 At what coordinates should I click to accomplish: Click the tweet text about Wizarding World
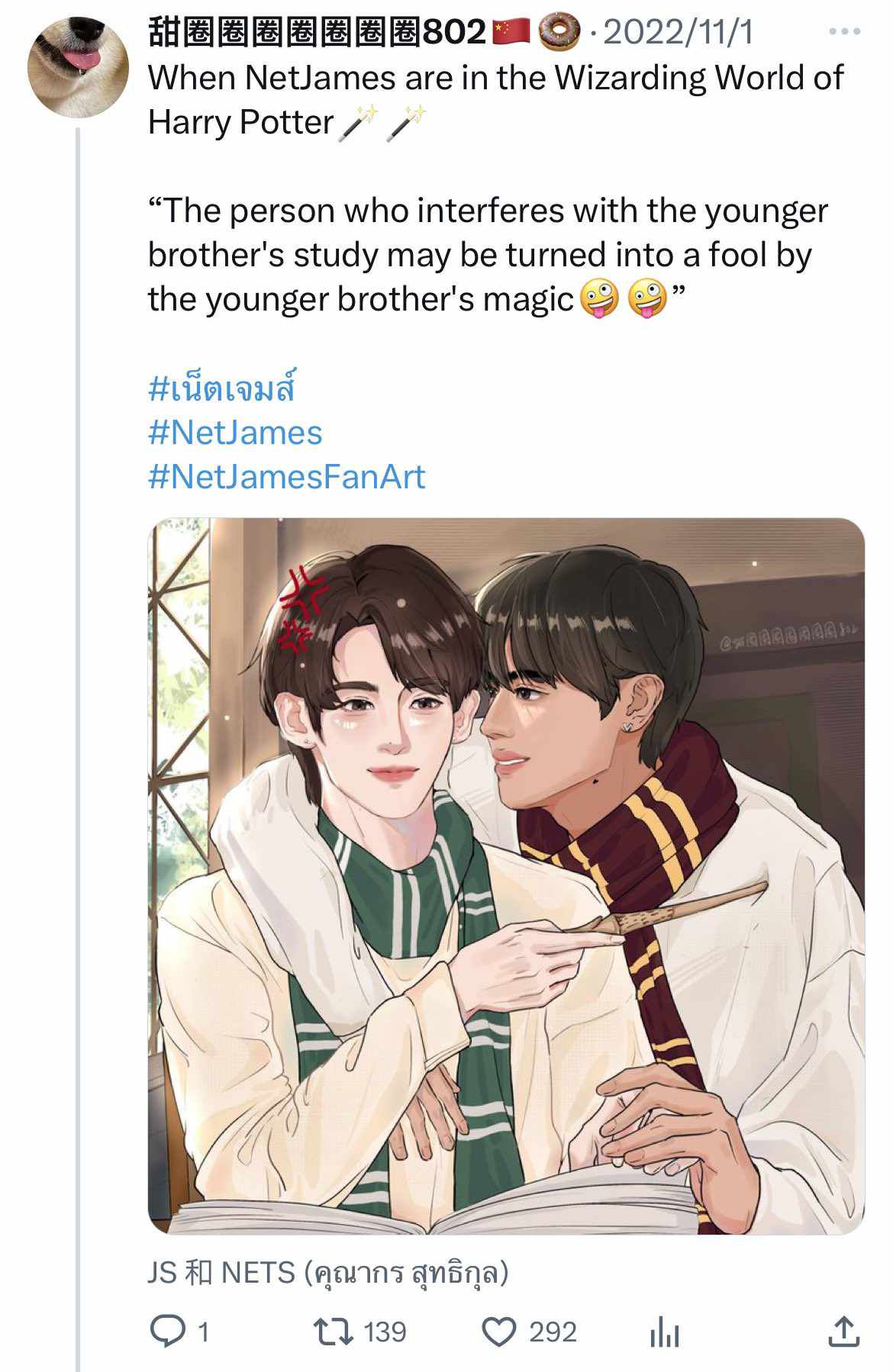click(496, 99)
